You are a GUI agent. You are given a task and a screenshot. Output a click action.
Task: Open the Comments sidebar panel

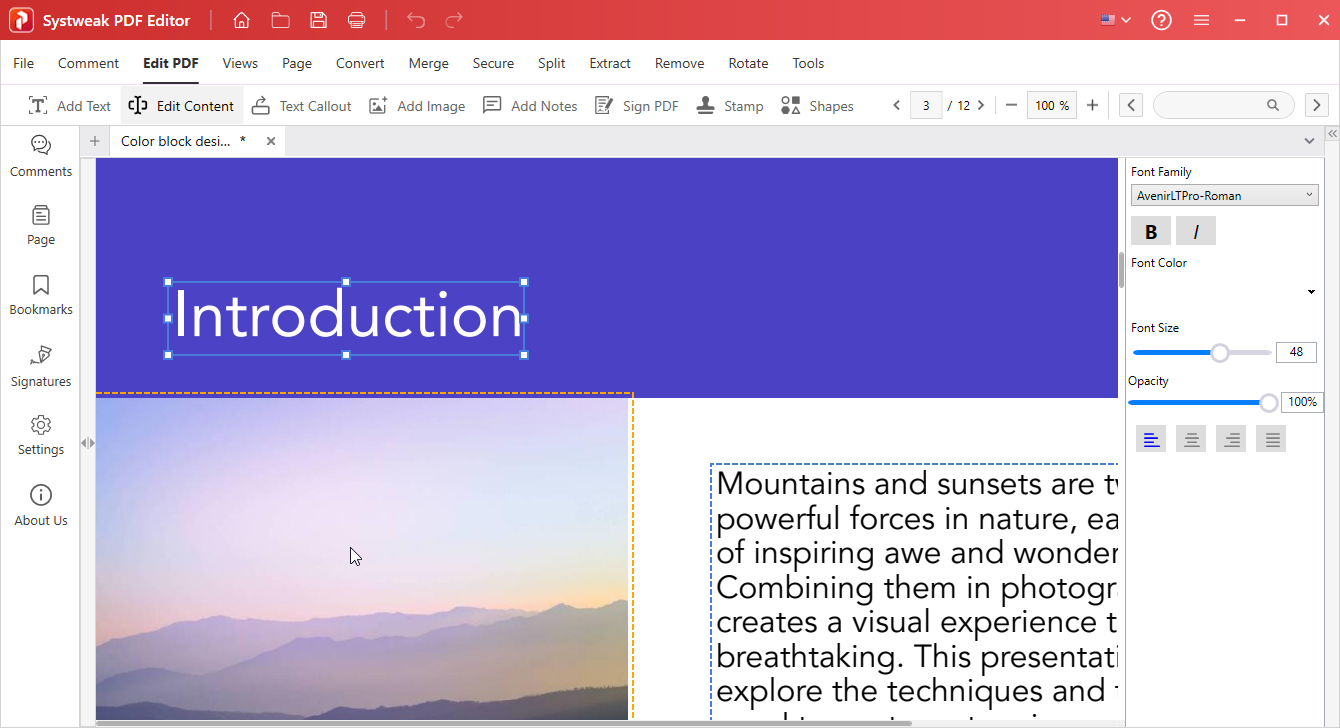[x=40, y=155]
